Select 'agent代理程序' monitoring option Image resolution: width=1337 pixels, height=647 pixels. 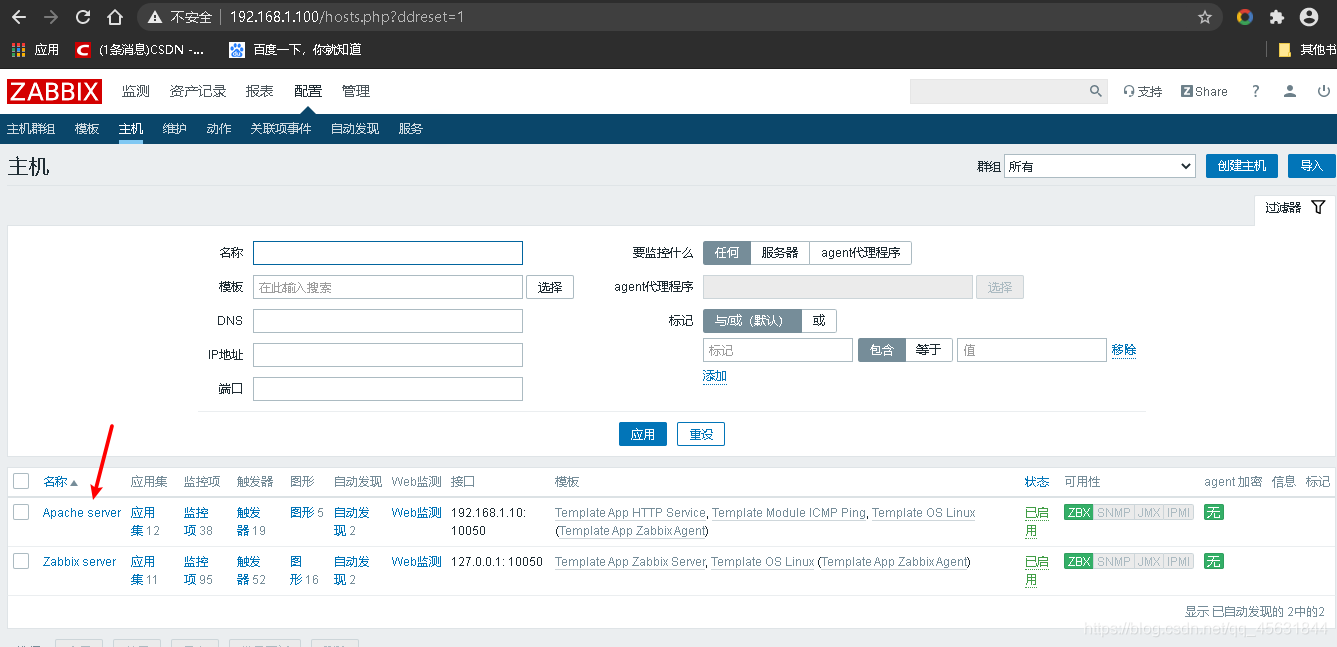pyautogui.click(x=860, y=253)
